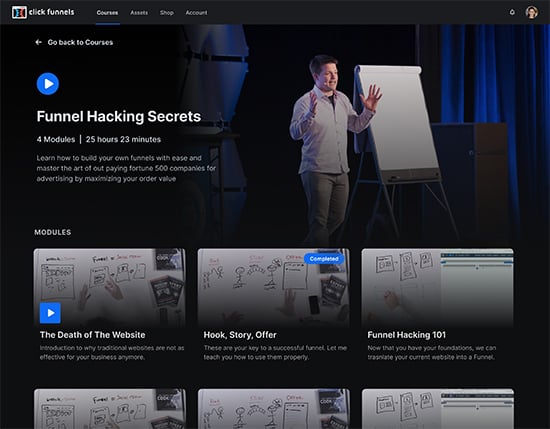The width and height of the screenshot is (550, 429).
Task: Open the Hook, Story, Offer module title
Action: (240, 335)
